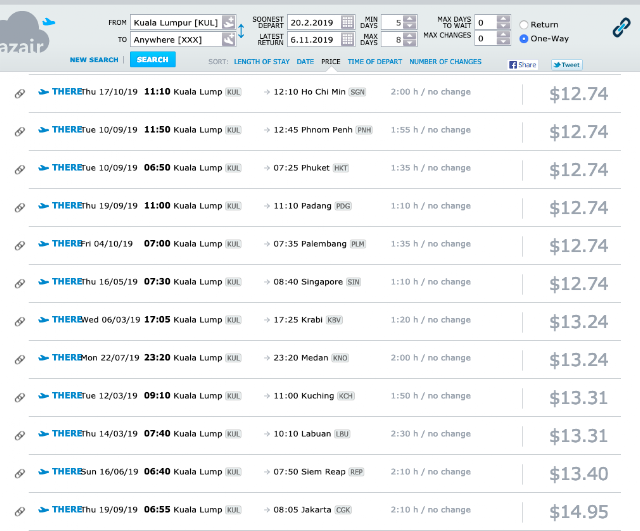Open the calendar picker for Latest Return

pyautogui.click(x=347, y=40)
